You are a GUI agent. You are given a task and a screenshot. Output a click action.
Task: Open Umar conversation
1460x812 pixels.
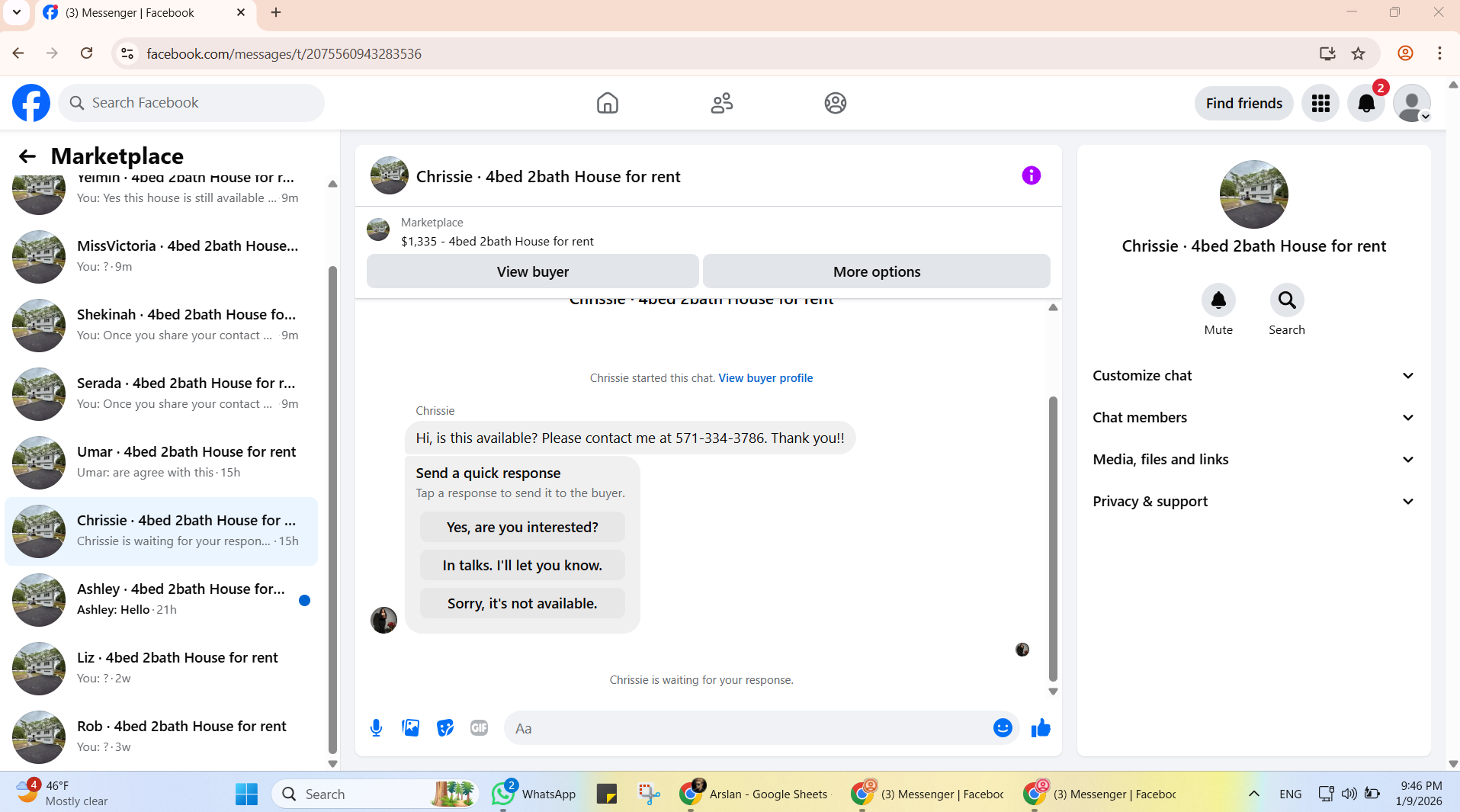click(x=162, y=463)
